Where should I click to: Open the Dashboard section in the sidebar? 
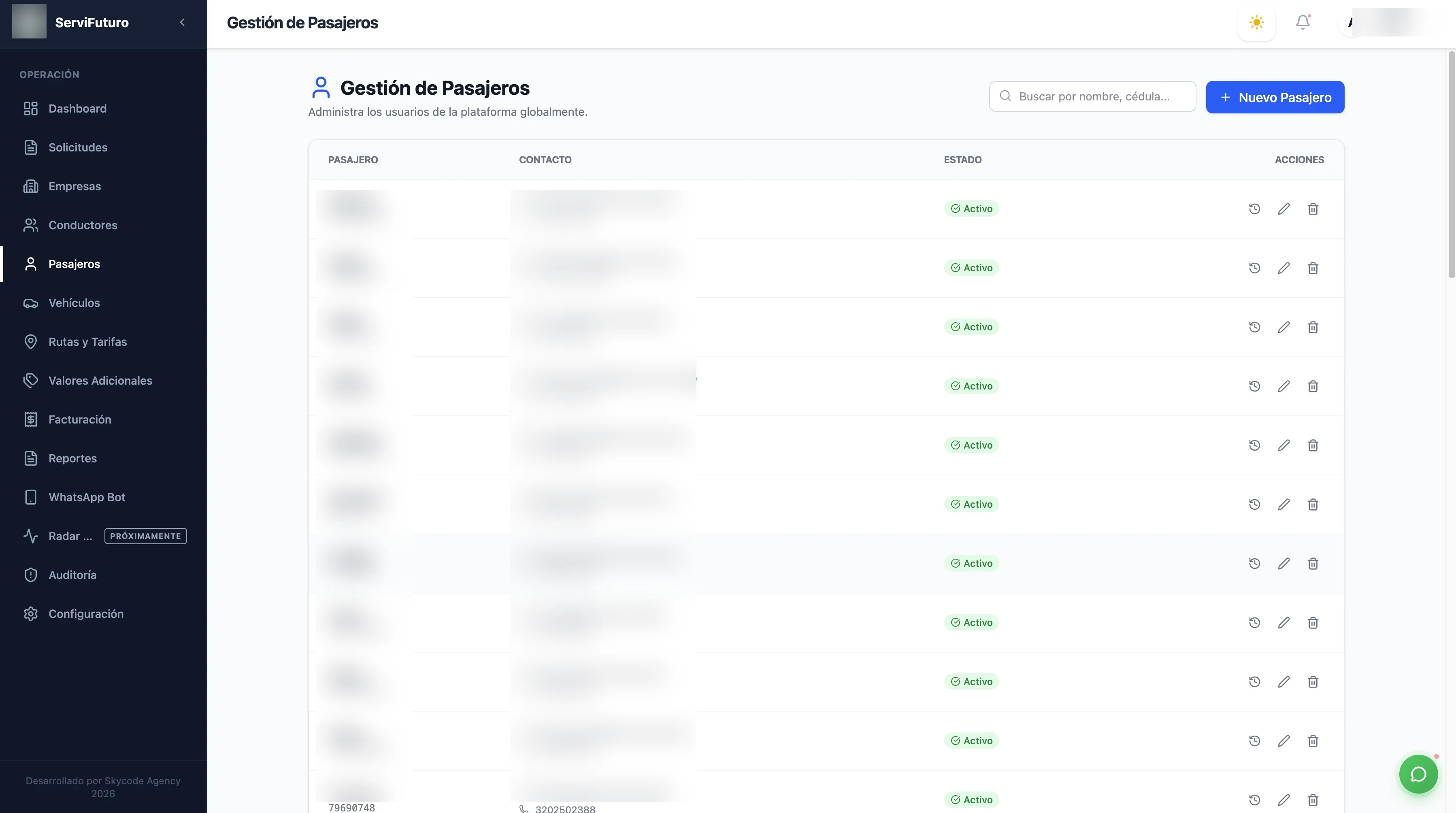(104, 109)
